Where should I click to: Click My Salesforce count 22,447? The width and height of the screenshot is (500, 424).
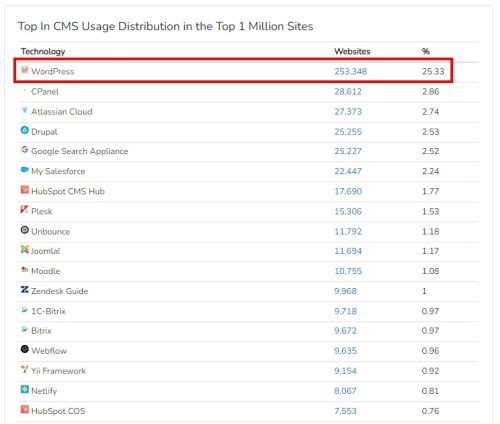(x=348, y=171)
